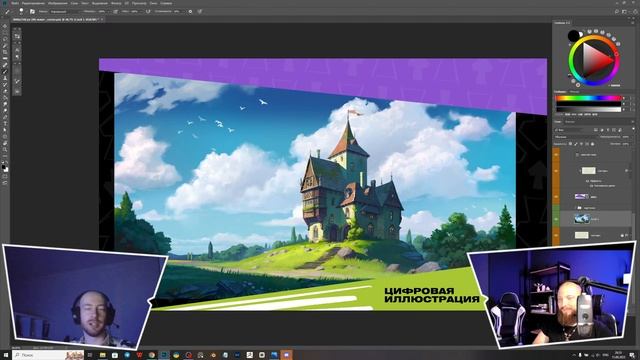Toggle visibility of purple thumbnail layer
This screenshot has width=640, height=360.
click(556, 197)
